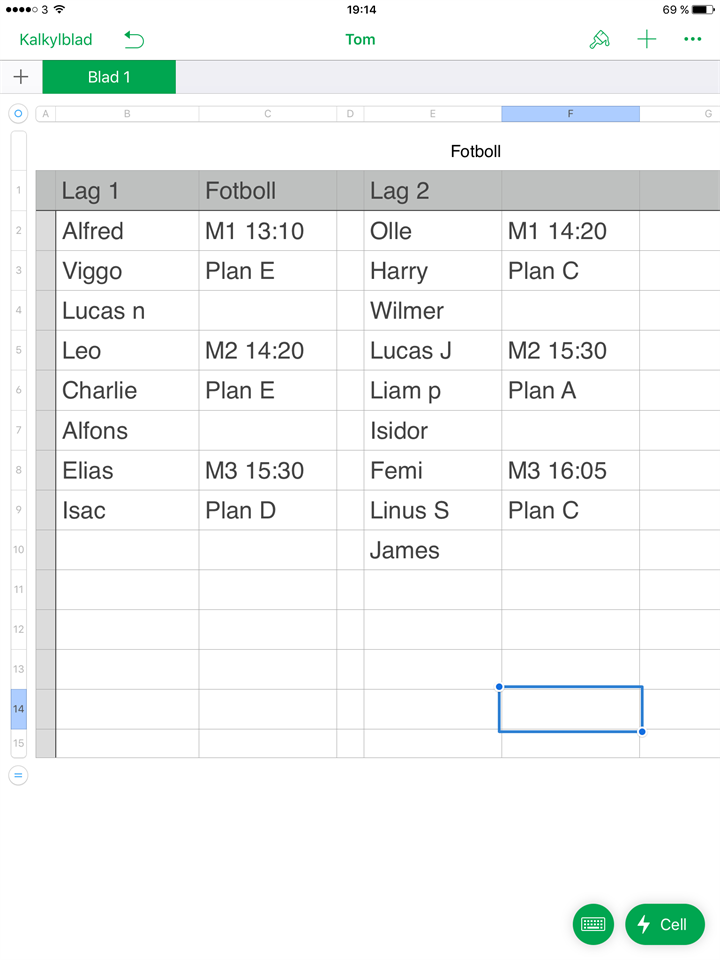This screenshot has height=960, width=720.
Task: Tap the plus insert icon in the toolbar
Action: coord(647,39)
